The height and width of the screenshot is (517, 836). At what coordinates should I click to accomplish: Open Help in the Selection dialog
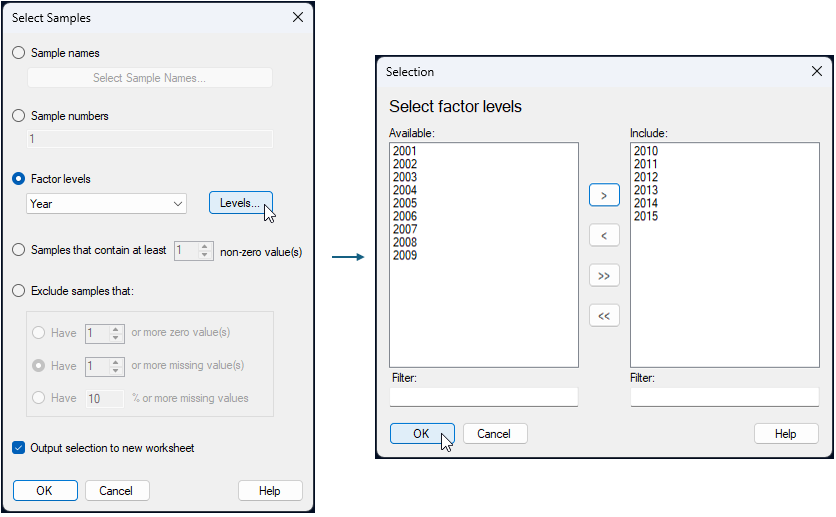[x=785, y=434]
